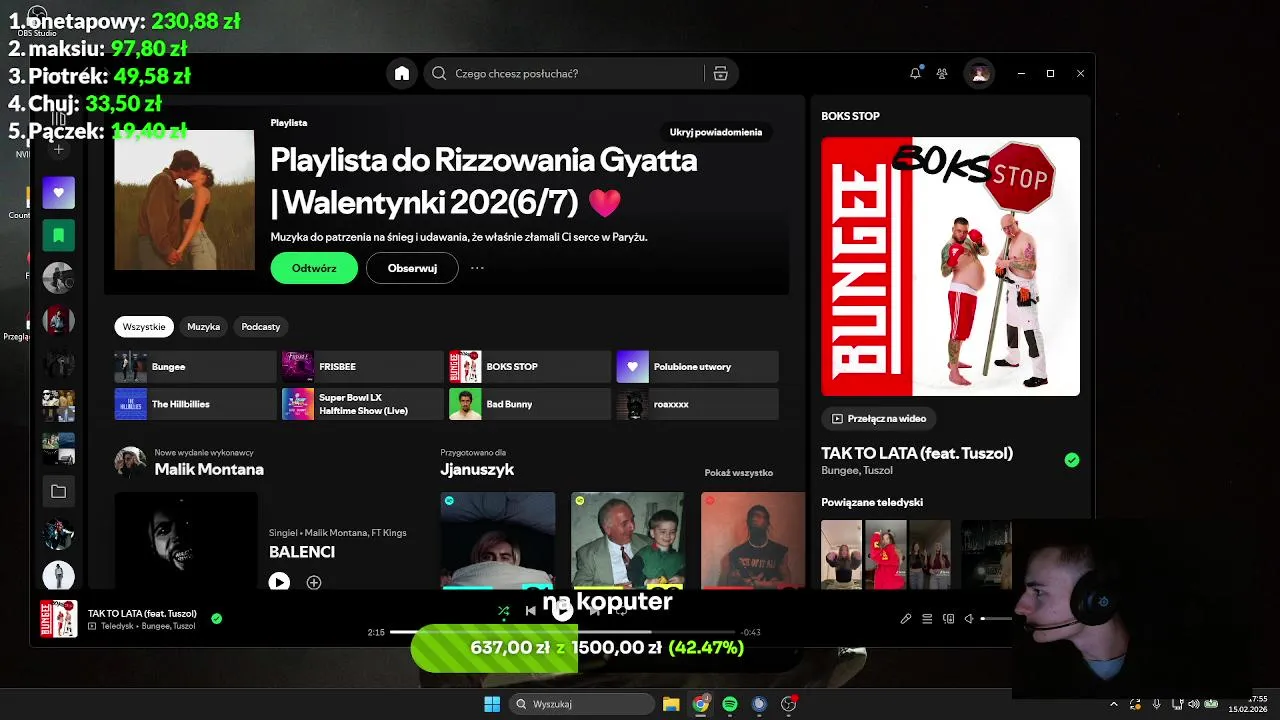1280x720 pixels.
Task: Show hidden tray icons chevron
Action: 1114,704
